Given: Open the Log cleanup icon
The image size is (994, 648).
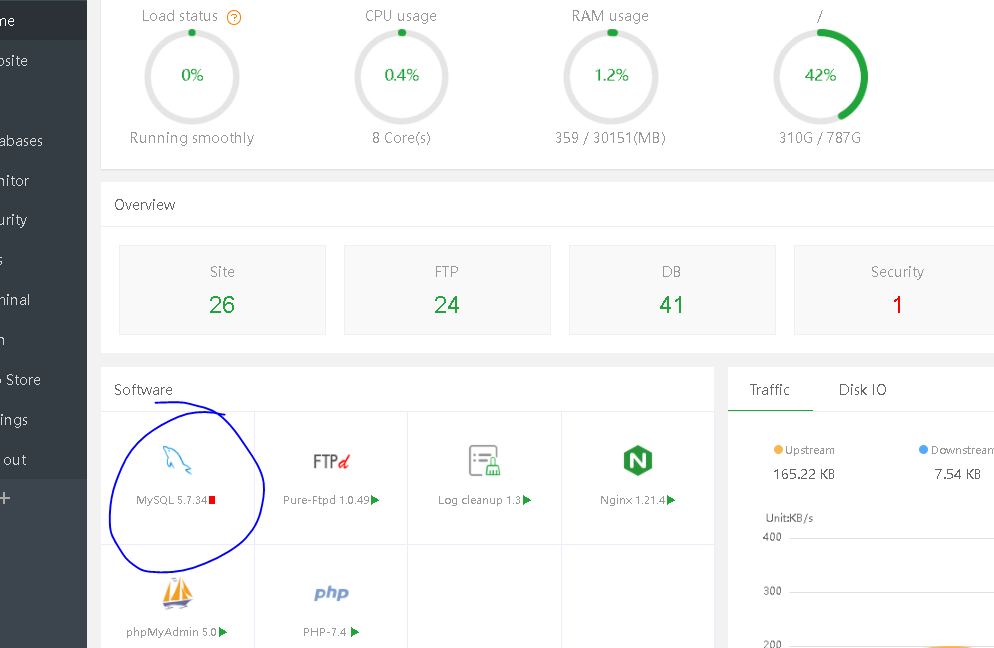Looking at the screenshot, I should tap(484, 460).
